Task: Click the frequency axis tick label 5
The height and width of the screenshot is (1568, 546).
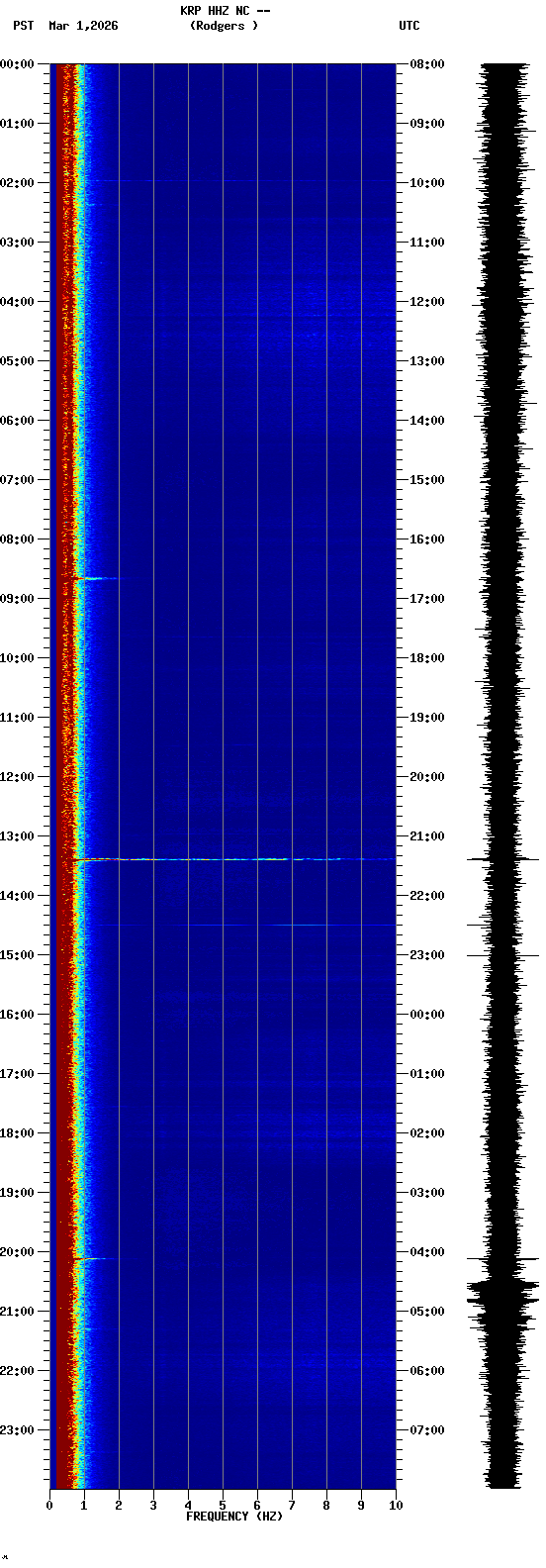Action: pyautogui.click(x=223, y=1506)
